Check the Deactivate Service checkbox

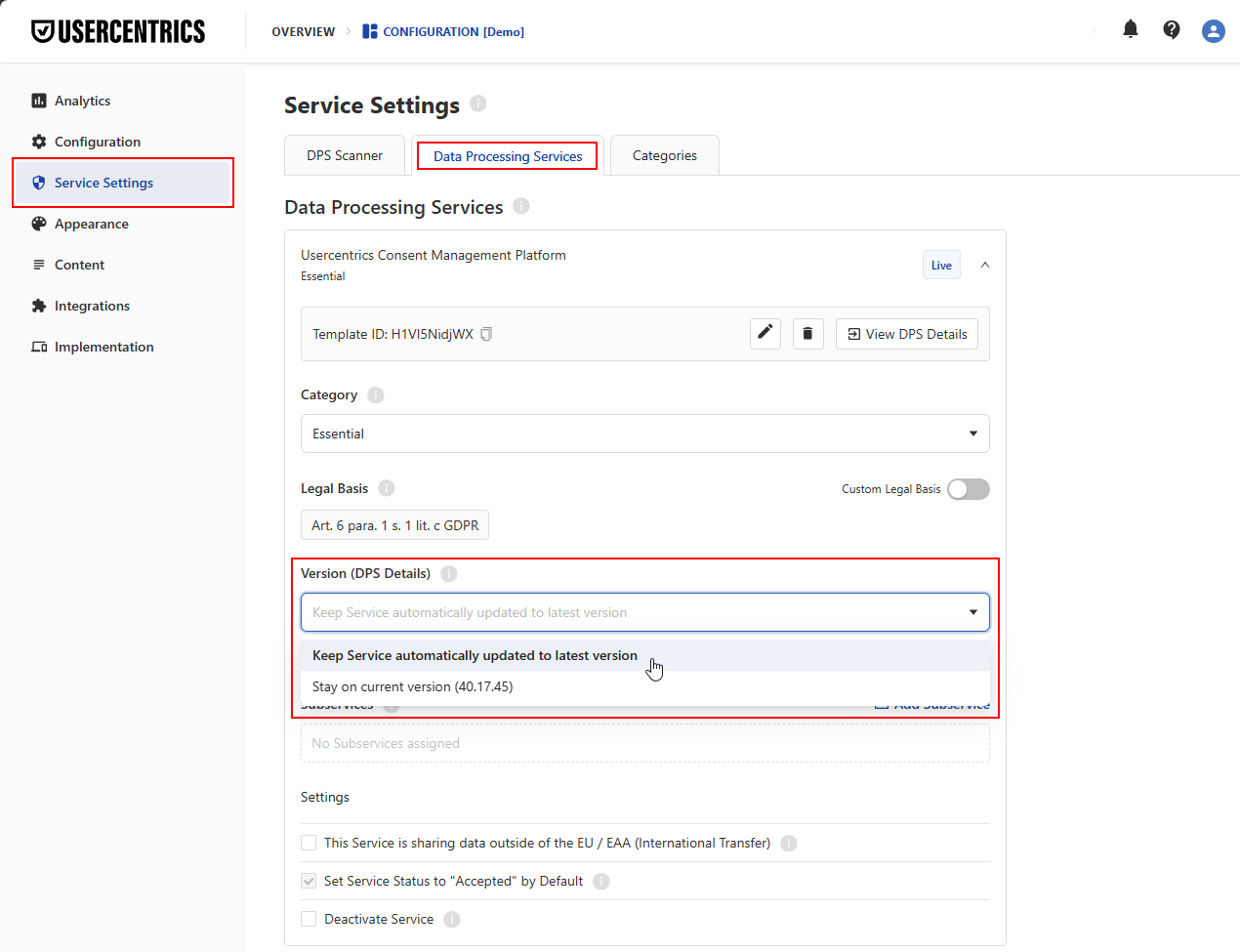pyautogui.click(x=309, y=919)
